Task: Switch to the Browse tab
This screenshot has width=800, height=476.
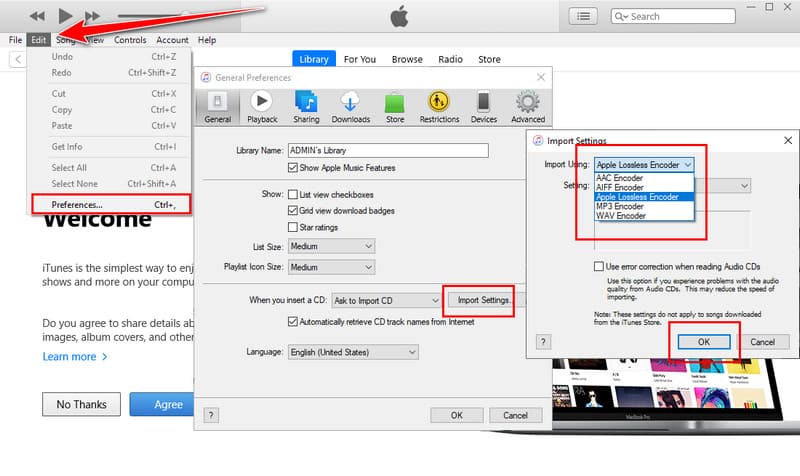Action: coord(407,59)
